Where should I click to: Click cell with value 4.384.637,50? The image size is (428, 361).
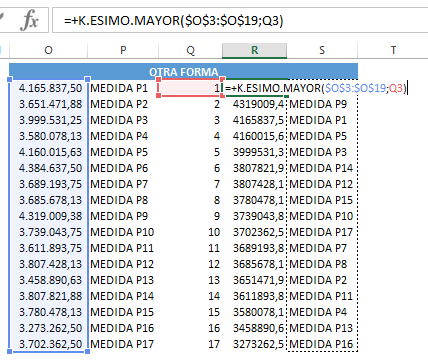coord(50,168)
